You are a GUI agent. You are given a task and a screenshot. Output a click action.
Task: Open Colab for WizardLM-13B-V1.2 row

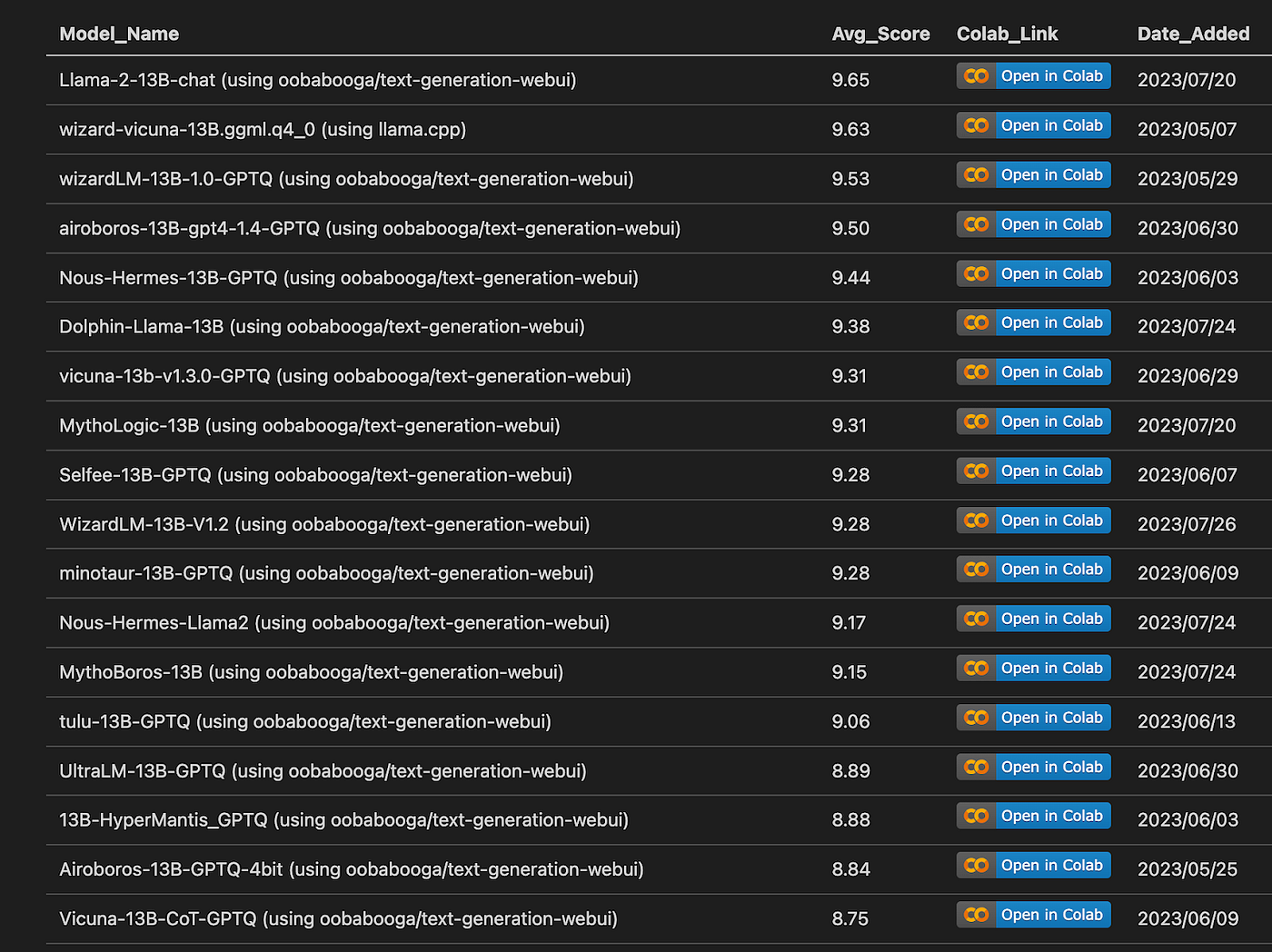[x=1034, y=520]
